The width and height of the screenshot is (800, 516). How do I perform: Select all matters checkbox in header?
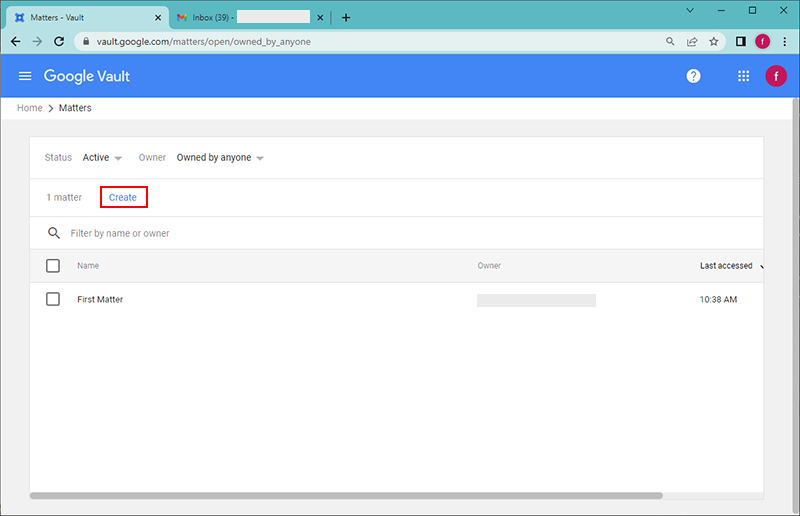53,265
